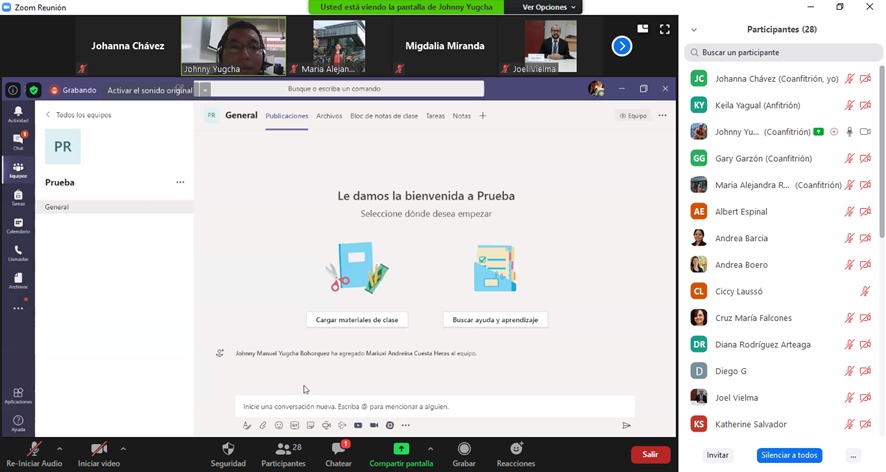Open Participantes in Zoom toolbar
This screenshot has height=472, width=886.
point(283,455)
